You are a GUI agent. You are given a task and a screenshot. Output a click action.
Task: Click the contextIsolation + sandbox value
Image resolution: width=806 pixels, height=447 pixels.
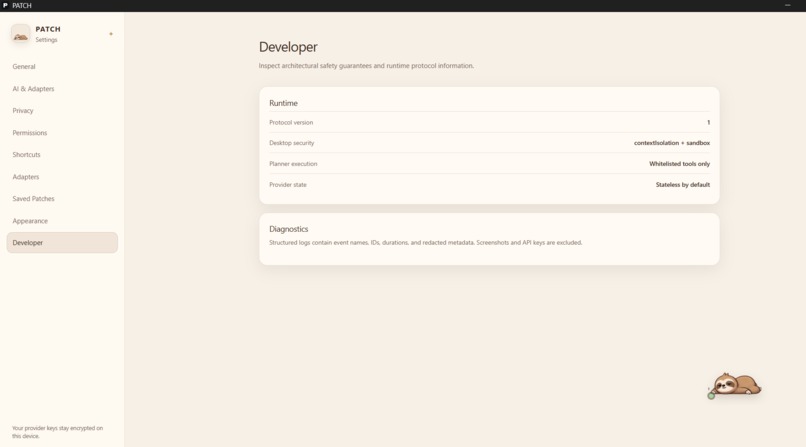tap(671, 143)
